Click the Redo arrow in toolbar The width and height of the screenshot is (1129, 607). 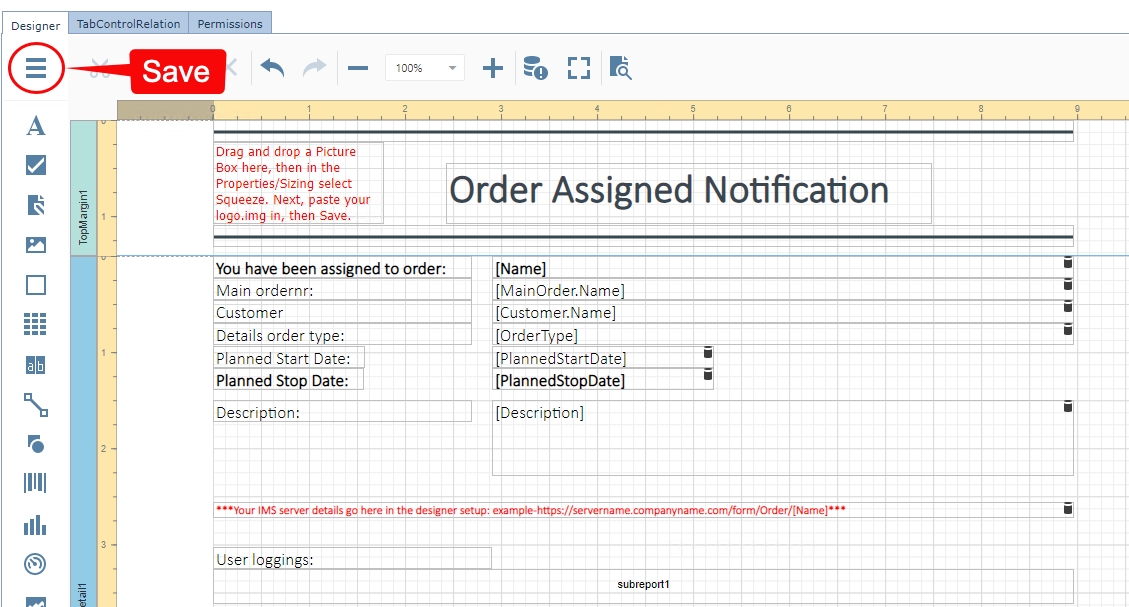pyautogui.click(x=314, y=68)
